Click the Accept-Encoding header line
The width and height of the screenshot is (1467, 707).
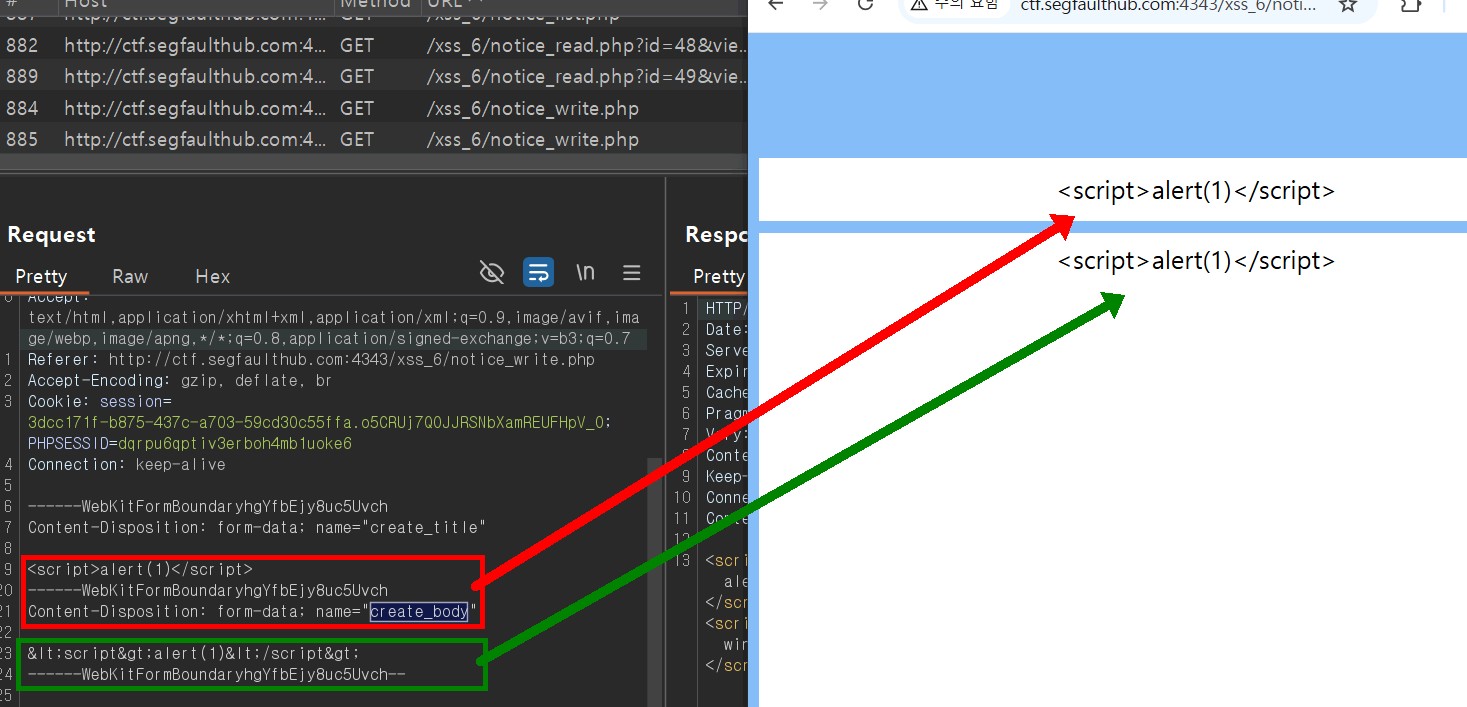pyautogui.click(x=179, y=381)
